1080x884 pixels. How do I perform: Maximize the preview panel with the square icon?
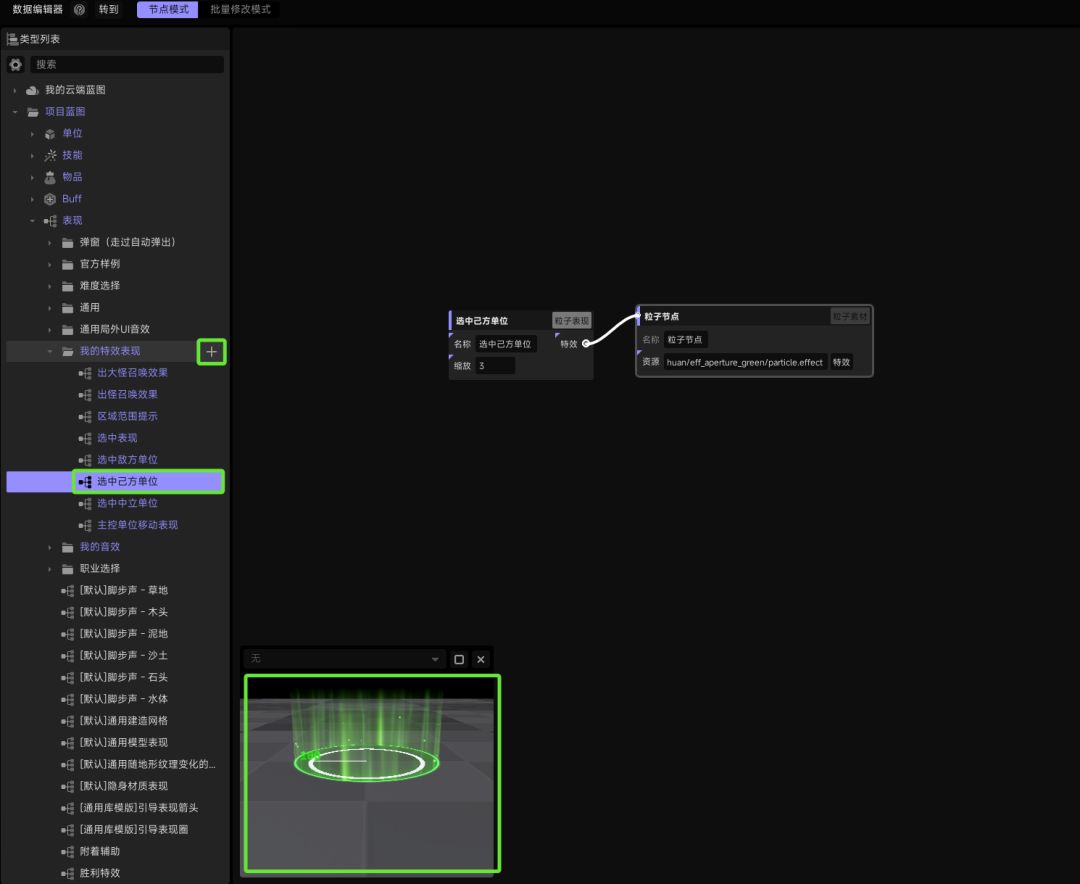click(459, 659)
